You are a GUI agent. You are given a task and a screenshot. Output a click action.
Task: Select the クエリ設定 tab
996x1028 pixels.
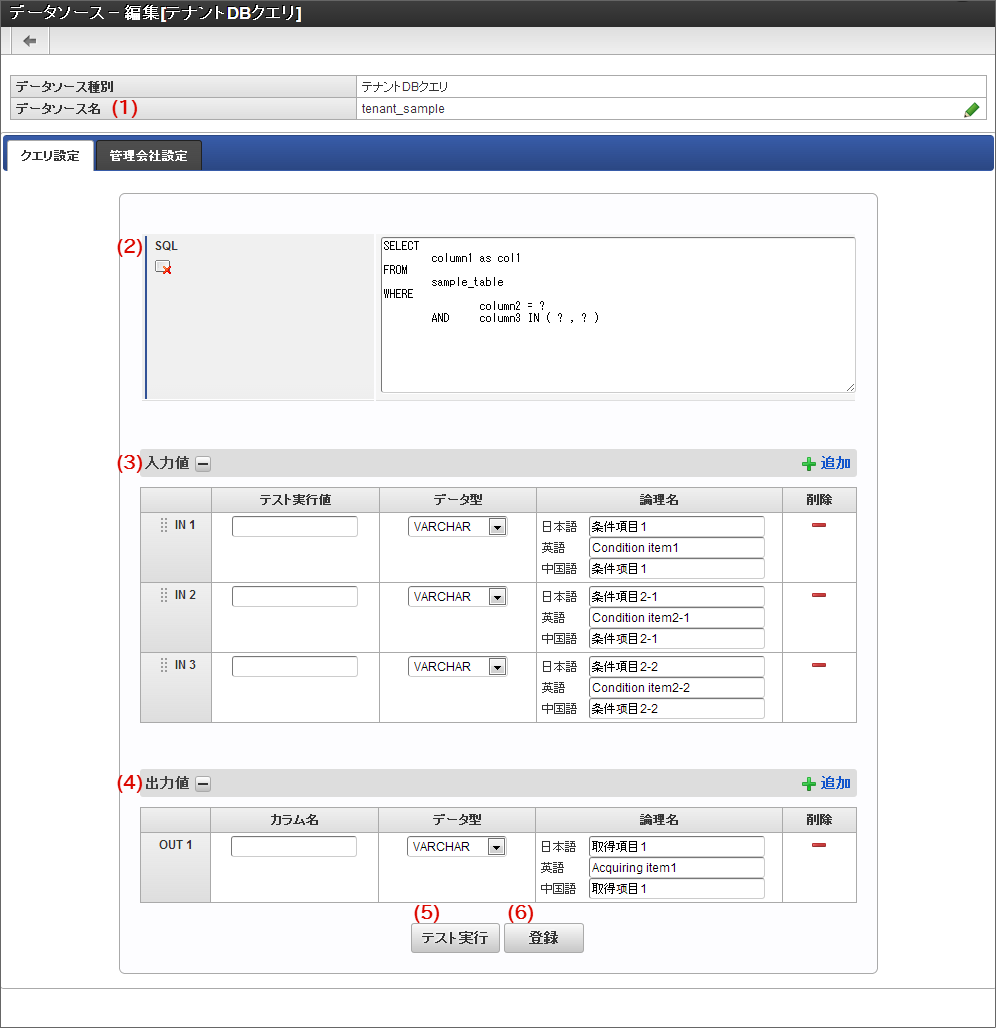[x=50, y=156]
